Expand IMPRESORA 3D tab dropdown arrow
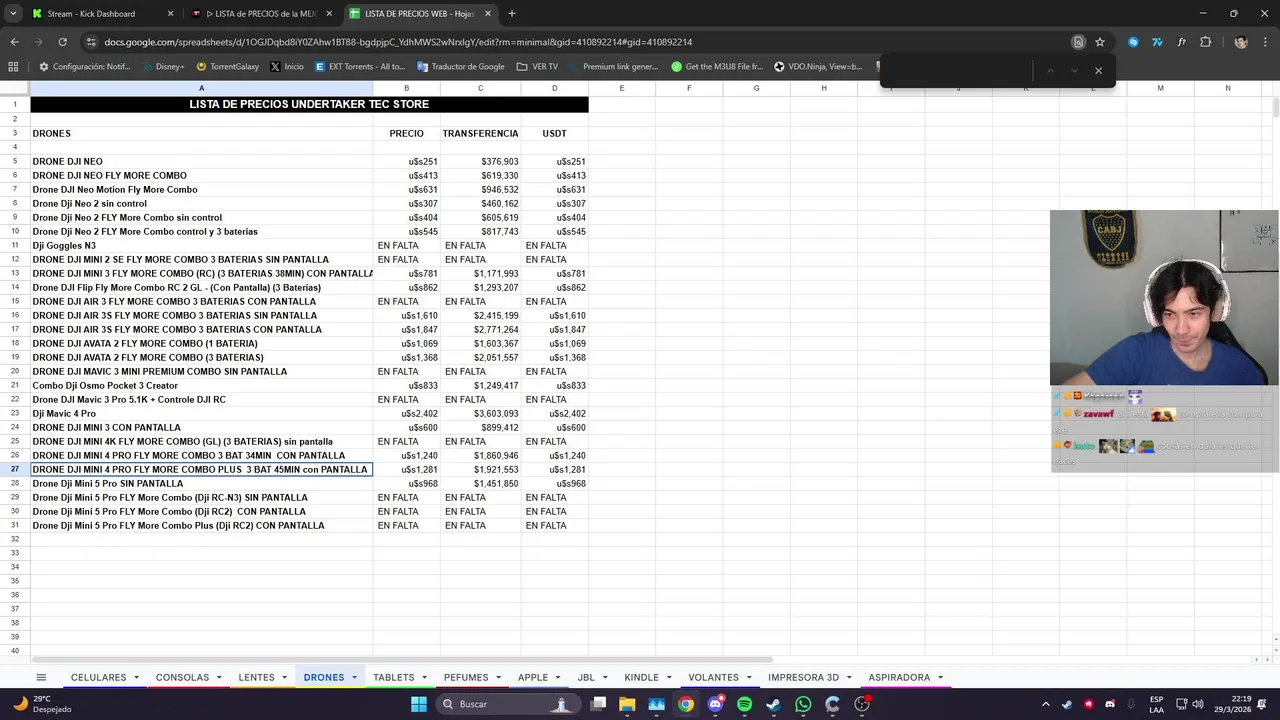Viewport: 1280px width, 720px height. (x=849, y=678)
